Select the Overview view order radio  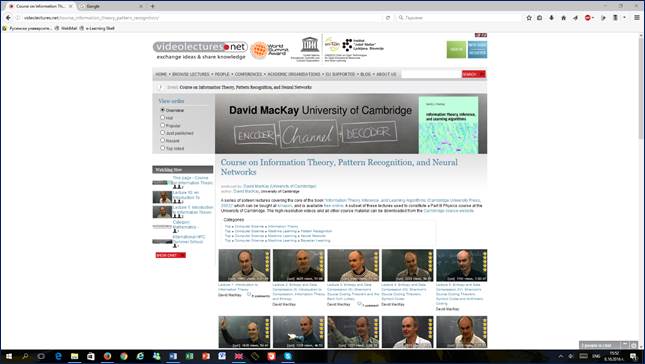click(x=162, y=110)
